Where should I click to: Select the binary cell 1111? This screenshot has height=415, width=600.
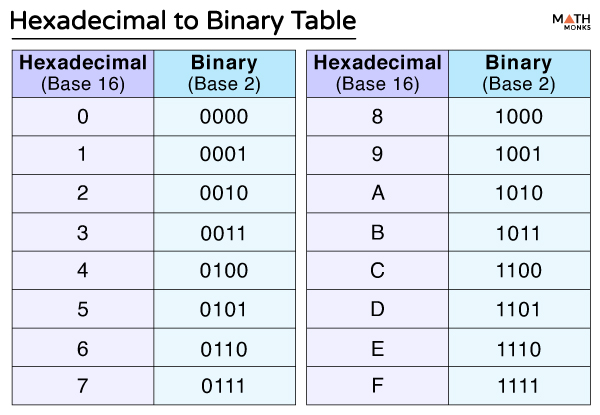(x=519, y=386)
